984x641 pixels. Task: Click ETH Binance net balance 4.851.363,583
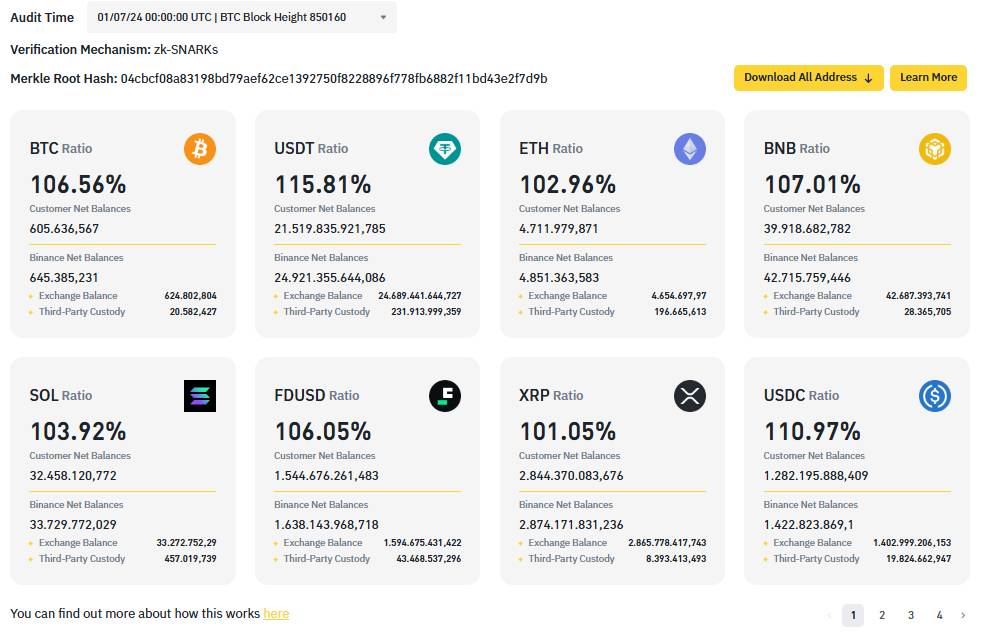coord(559,277)
